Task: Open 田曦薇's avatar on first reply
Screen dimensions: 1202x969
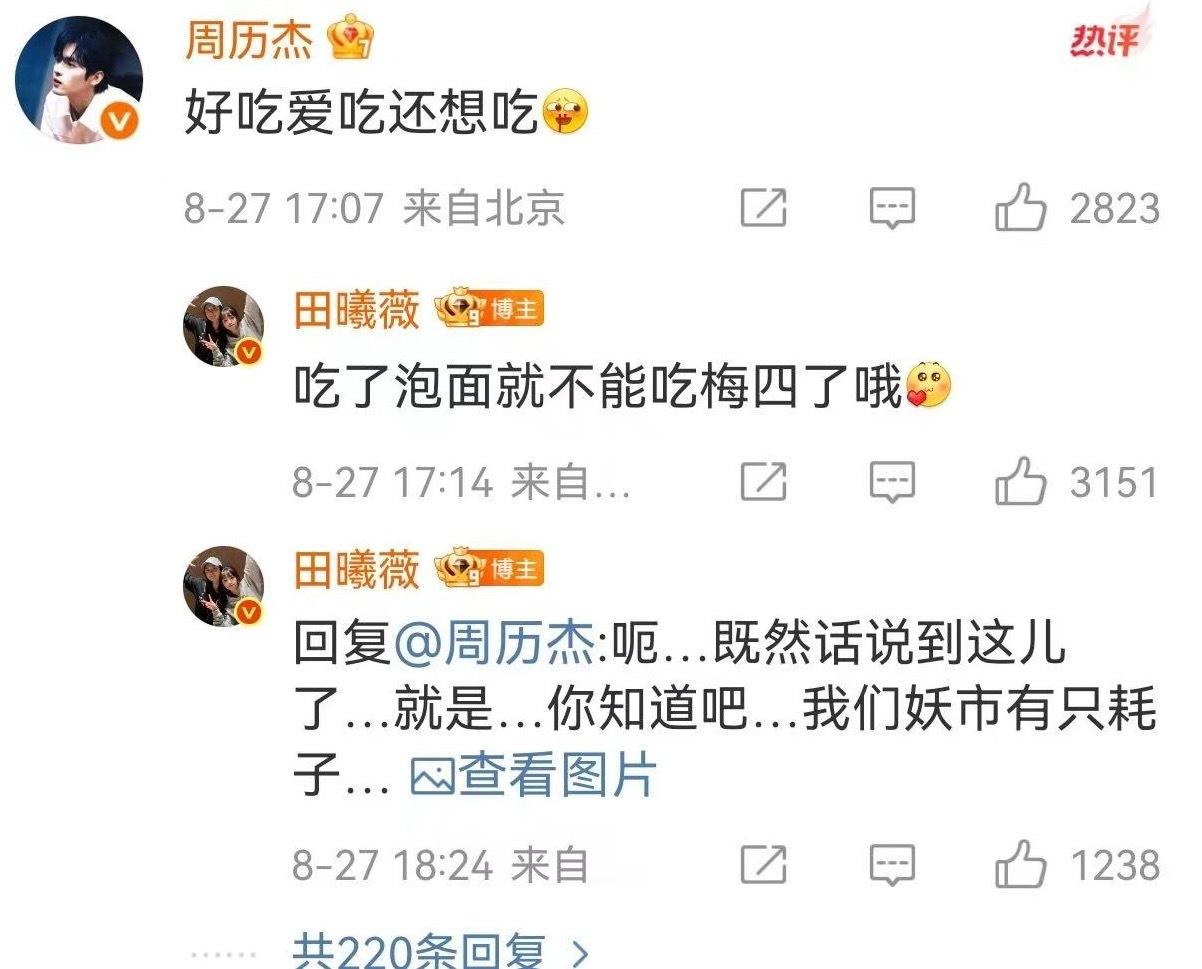Action: (223, 327)
